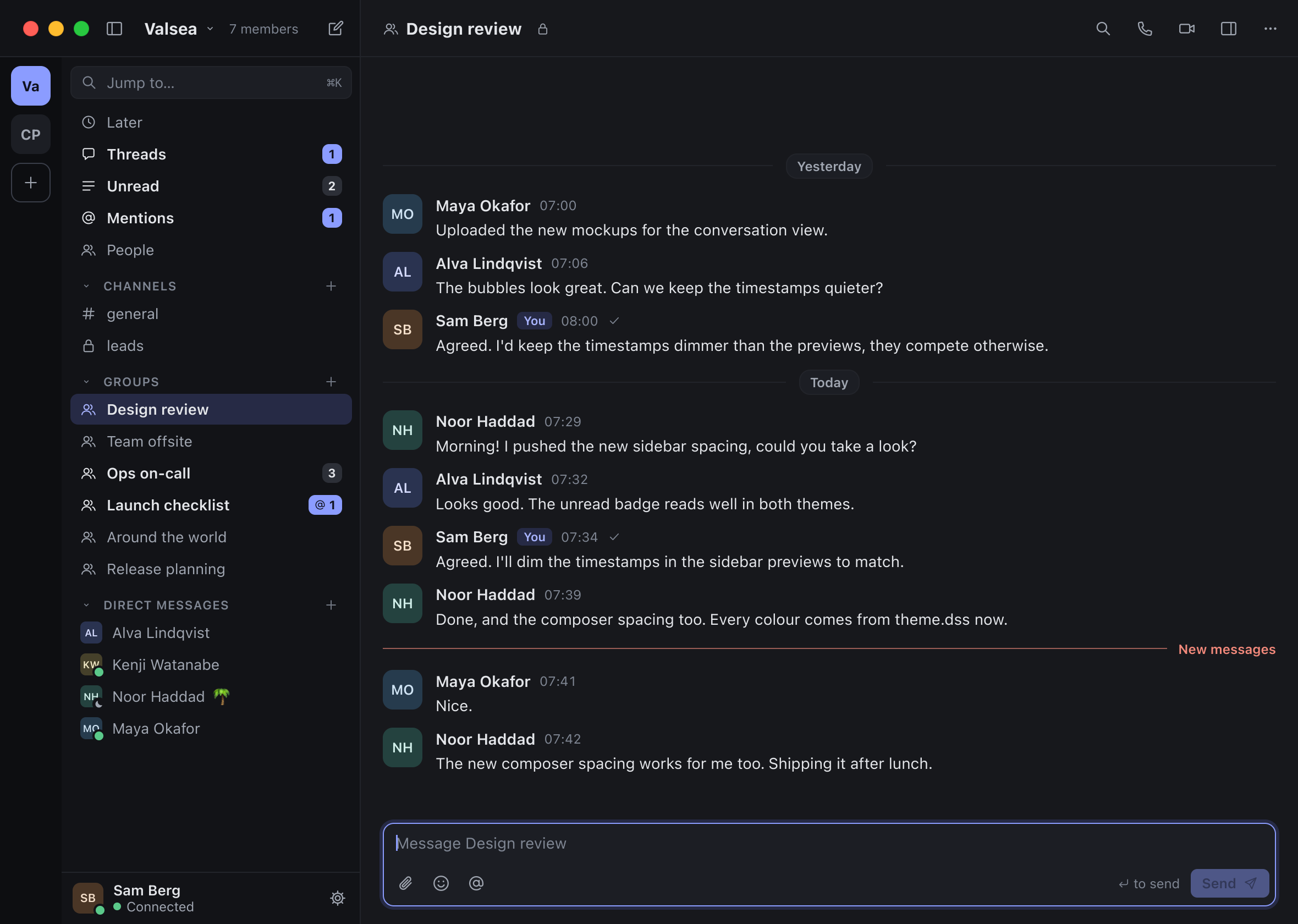Click the Message Design review text field

pyautogui.click(x=829, y=843)
